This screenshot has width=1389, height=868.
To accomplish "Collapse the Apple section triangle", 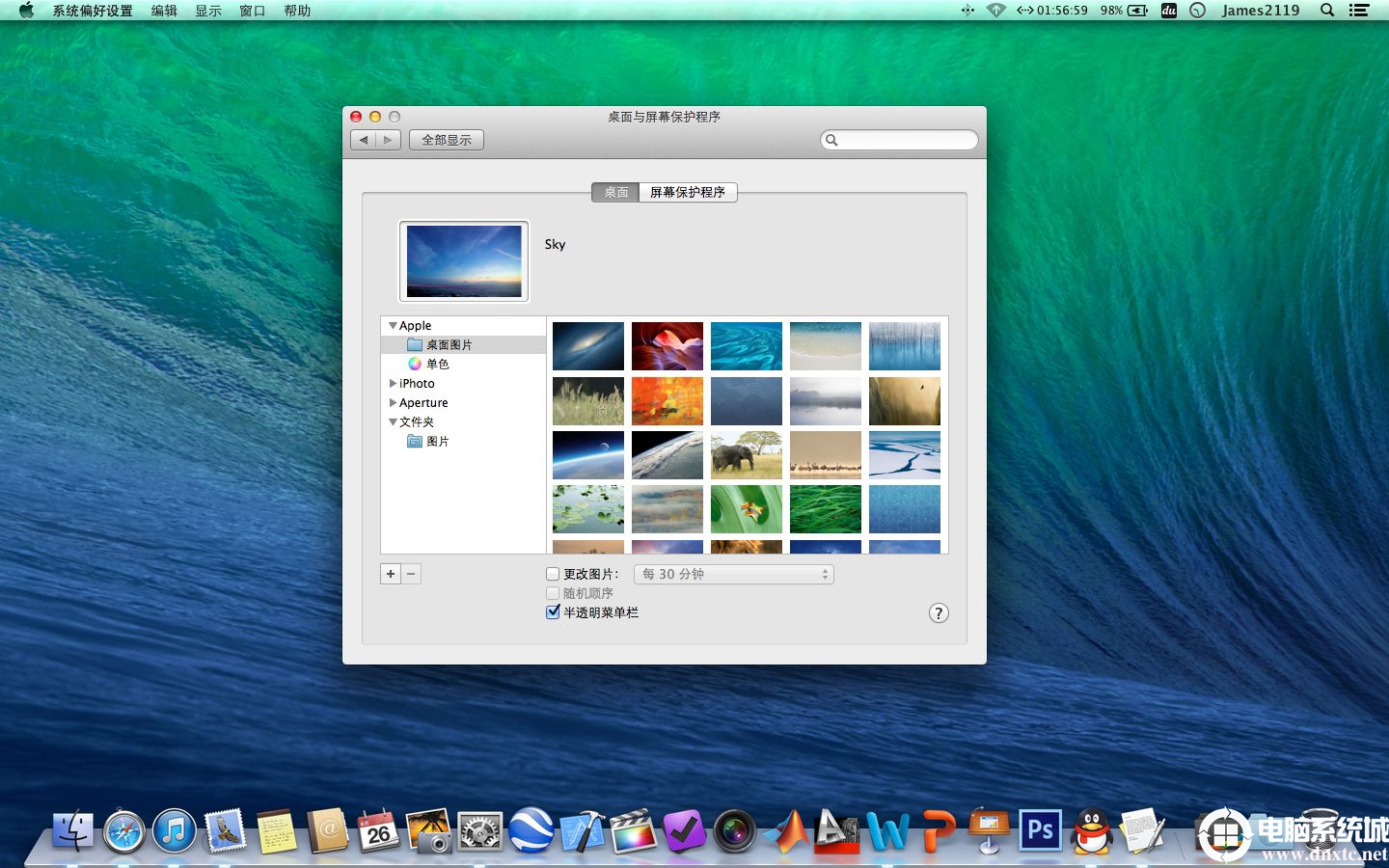I will coord(393,326).
